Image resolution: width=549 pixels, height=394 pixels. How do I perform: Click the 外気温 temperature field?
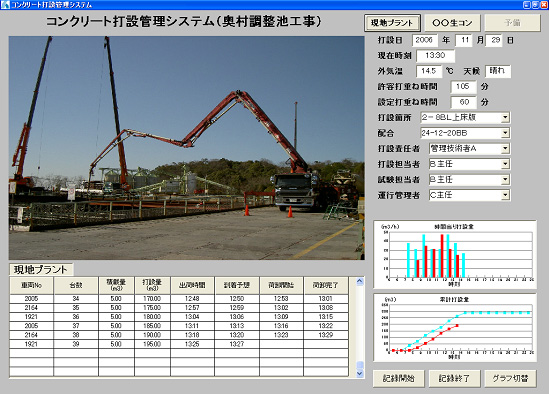point(429,71)
